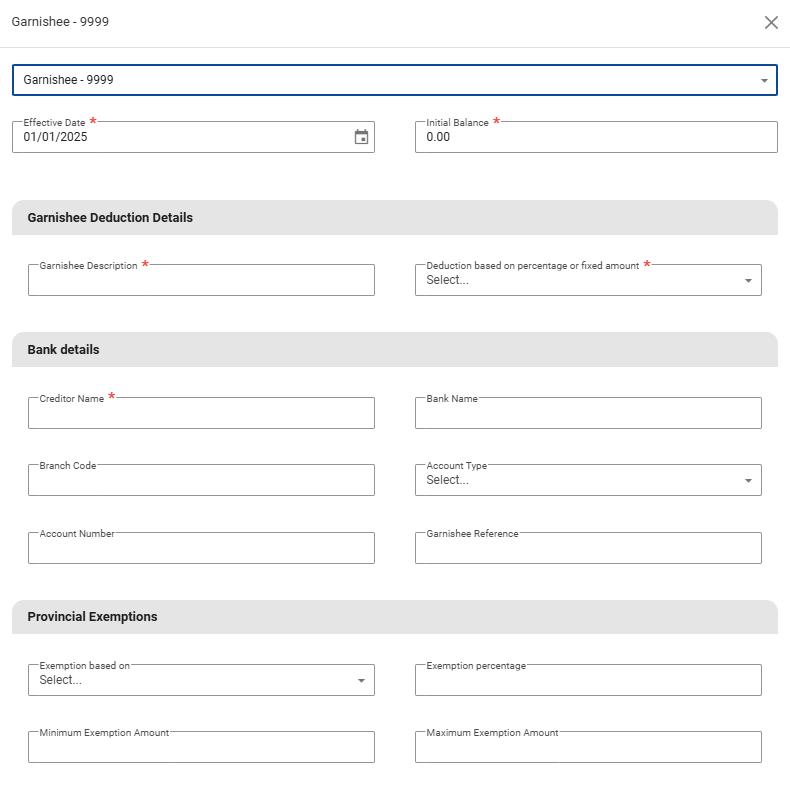Viewport: 790px width, 810px height.
Task: Click the Creditor Name input
Action: [201, 414]
